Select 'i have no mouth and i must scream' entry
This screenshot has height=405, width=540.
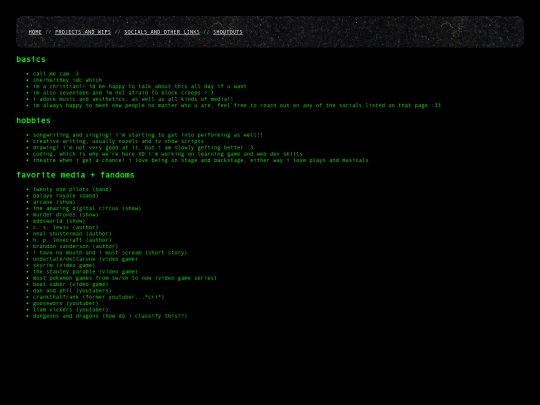pos(110,253)
